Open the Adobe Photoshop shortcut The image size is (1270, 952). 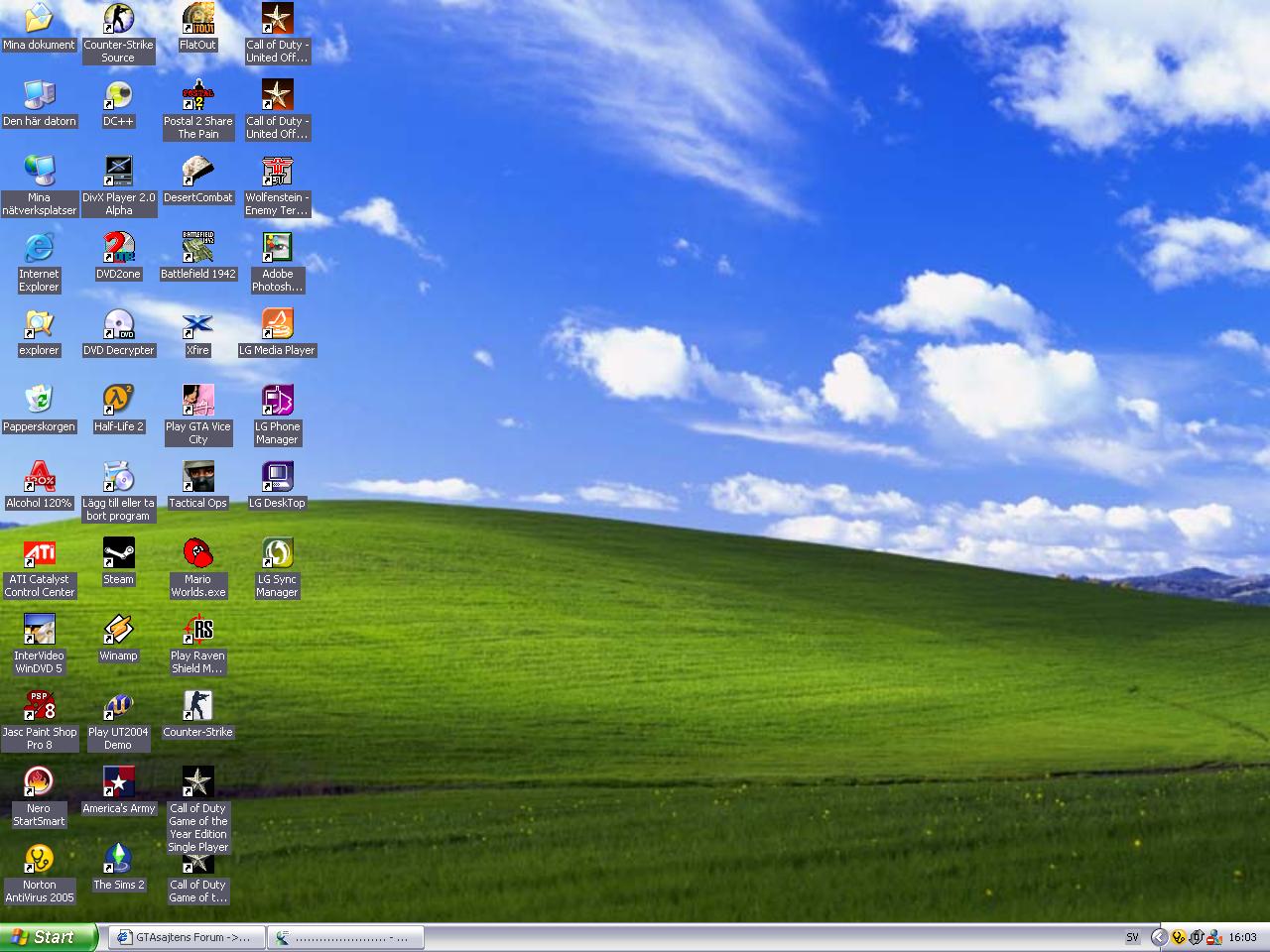pos(277,247)
